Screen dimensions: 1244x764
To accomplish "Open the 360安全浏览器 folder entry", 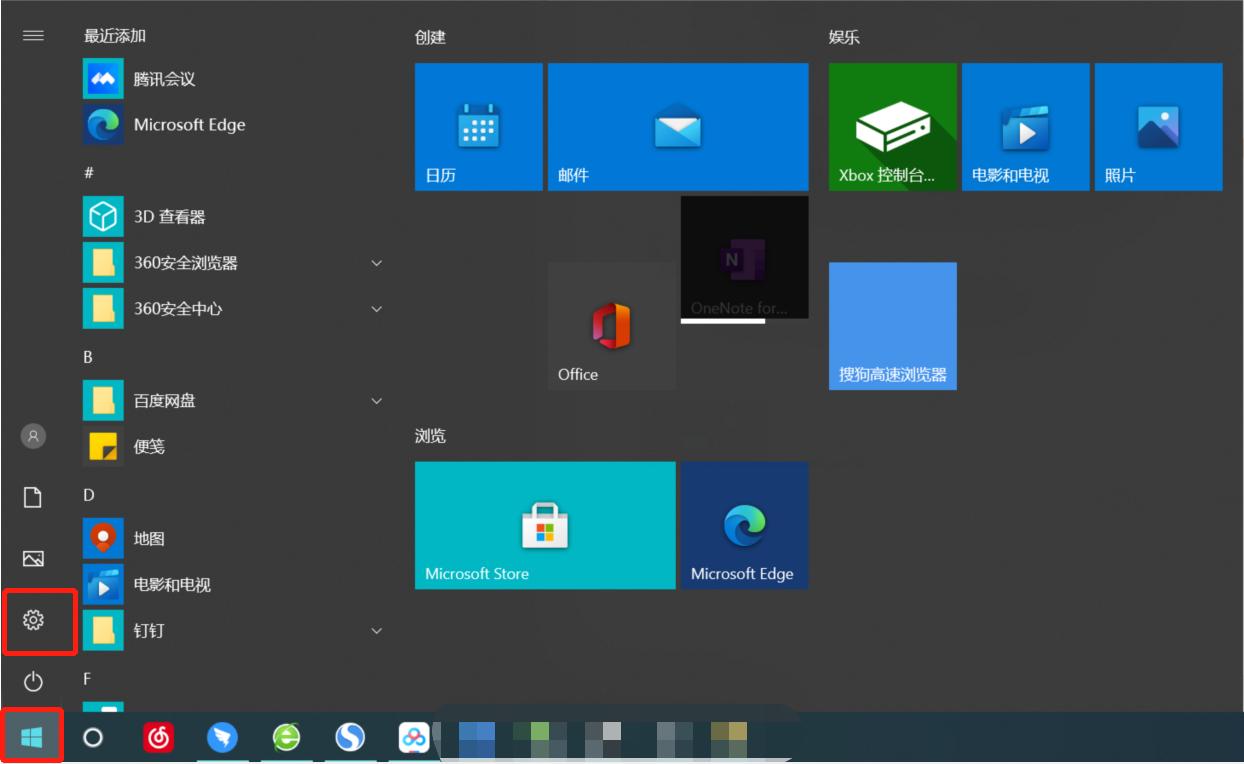I will (233, 263).
